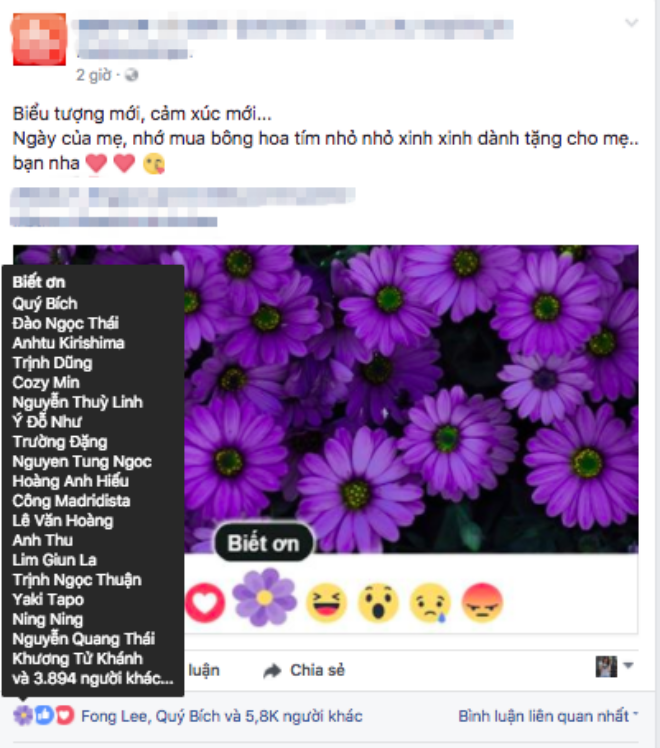Pick the laughing Haha reaction emoji
The height and width of the screenshot is (748, 660).
click(326, 603)
